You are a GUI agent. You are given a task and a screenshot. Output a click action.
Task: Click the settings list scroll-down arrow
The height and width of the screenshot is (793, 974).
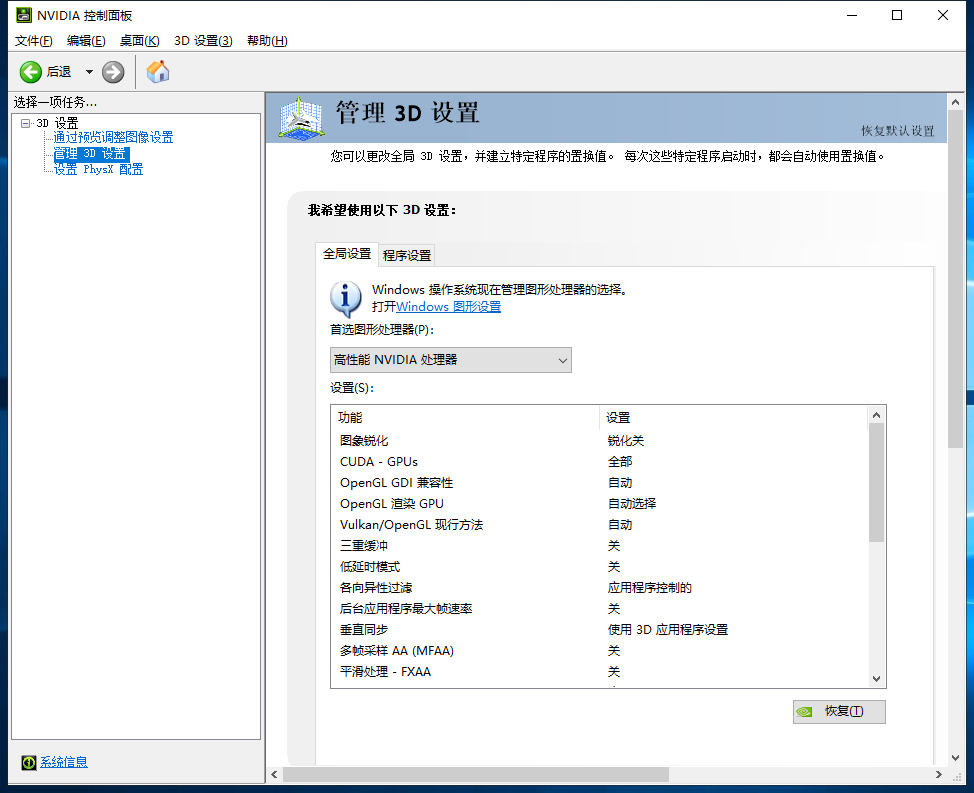click(x=876, y=679)
